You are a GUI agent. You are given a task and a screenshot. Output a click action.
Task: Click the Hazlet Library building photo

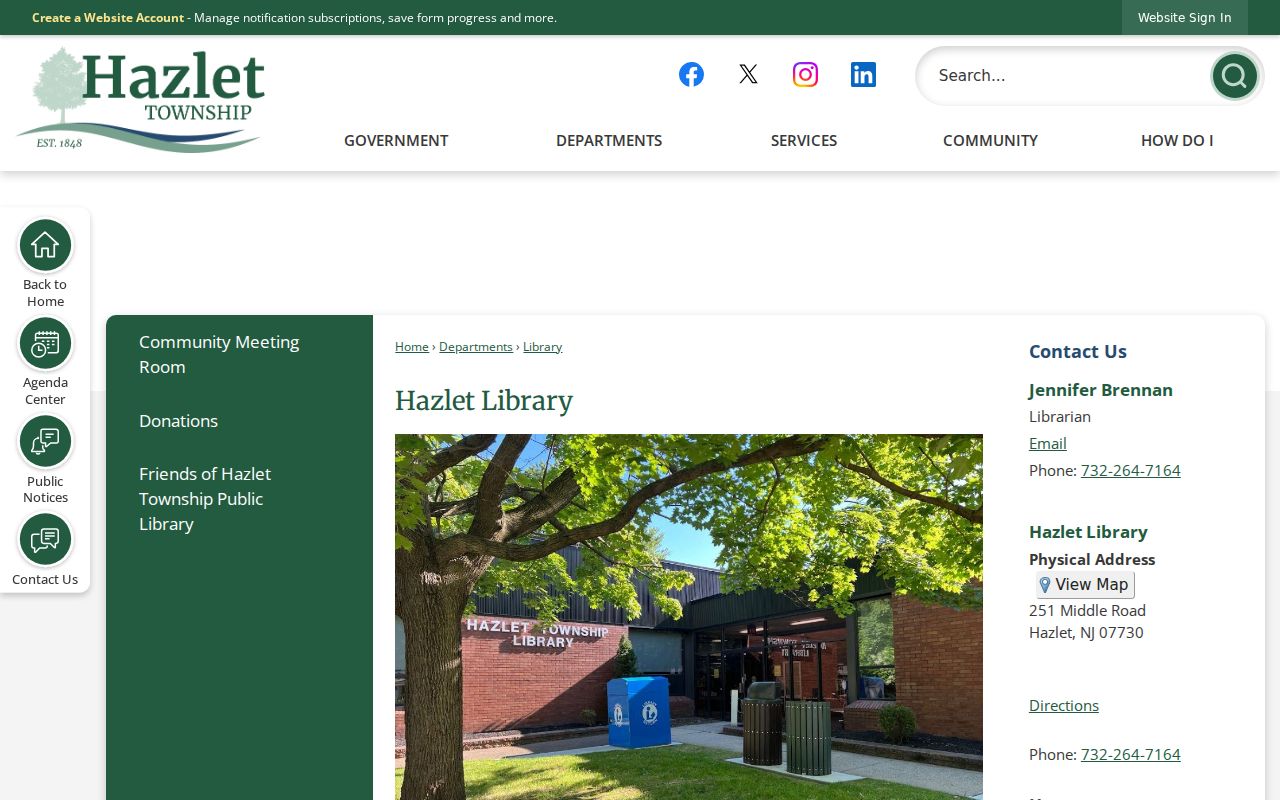pos(689,617)
